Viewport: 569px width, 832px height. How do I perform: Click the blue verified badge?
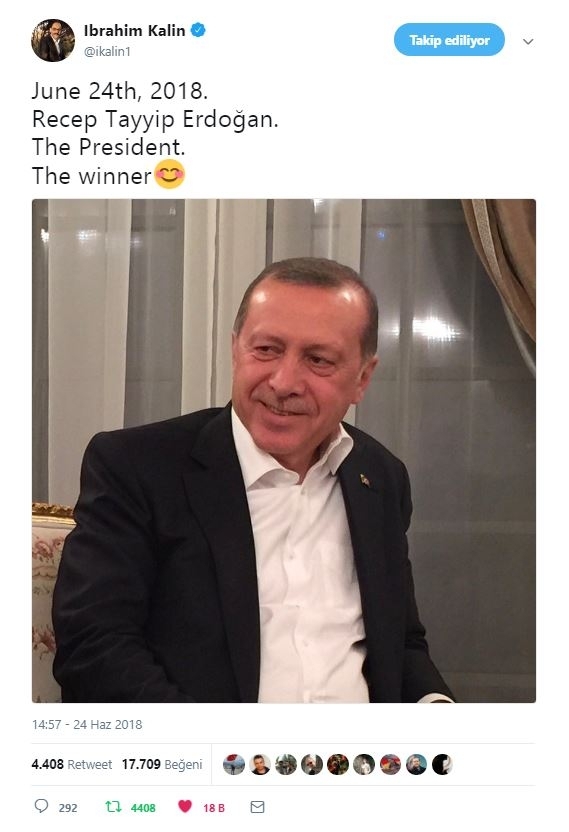tap(198, 30)
